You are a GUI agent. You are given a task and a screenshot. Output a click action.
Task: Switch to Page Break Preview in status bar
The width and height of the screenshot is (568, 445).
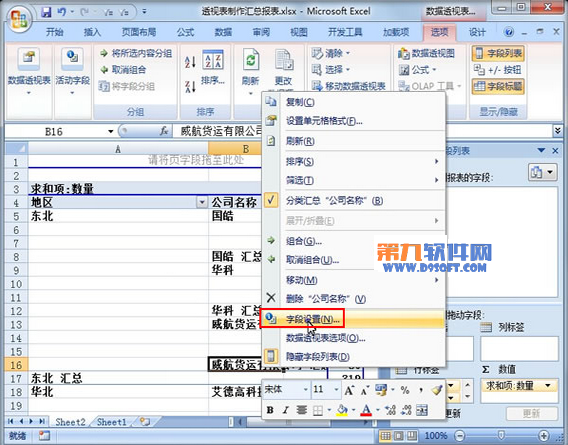point(412,435)
